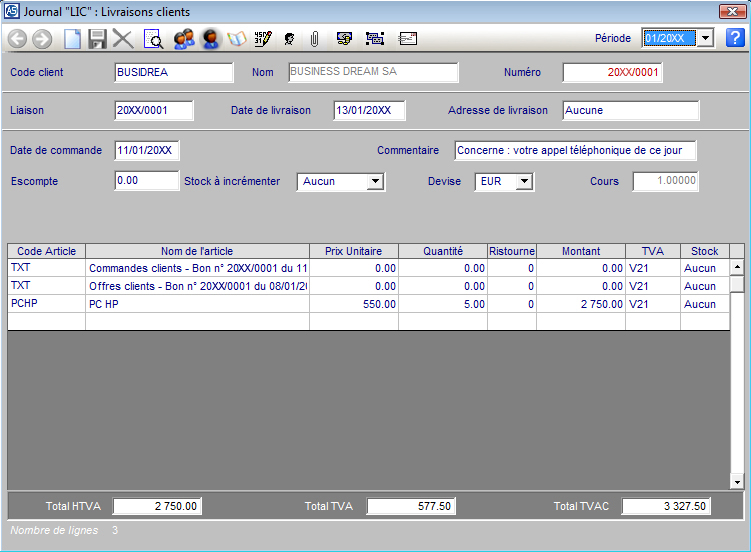Edit the Date de livraison field
Image resolution: width=751 pixels, height=552 pixels.
click(369, 111)
